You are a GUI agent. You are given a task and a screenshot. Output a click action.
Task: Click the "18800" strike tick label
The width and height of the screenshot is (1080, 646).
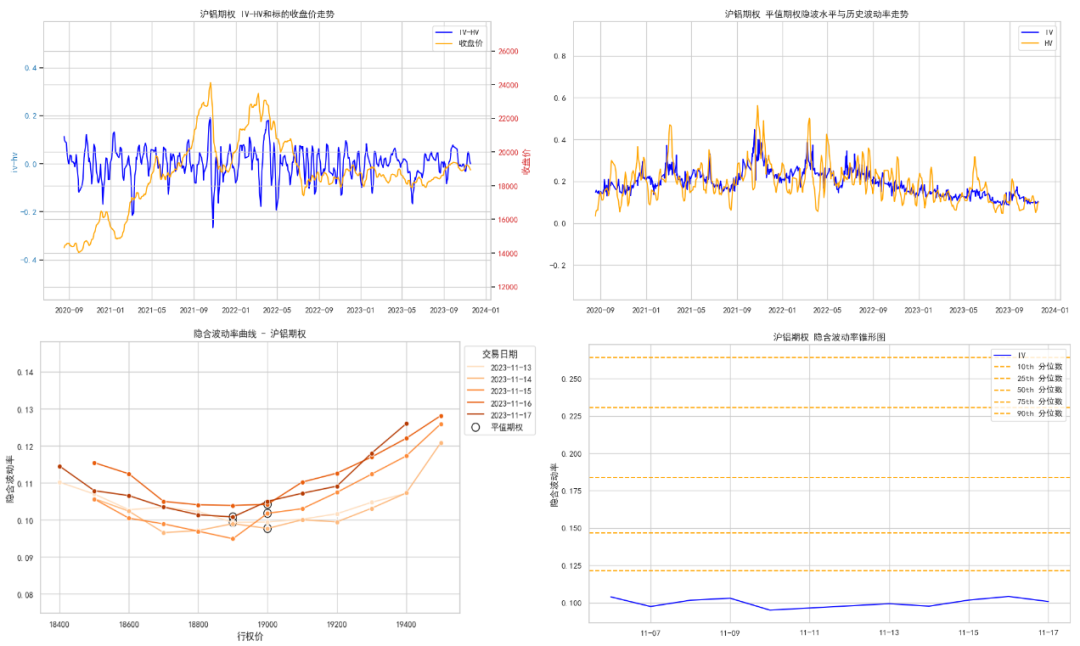click(198, 625)
